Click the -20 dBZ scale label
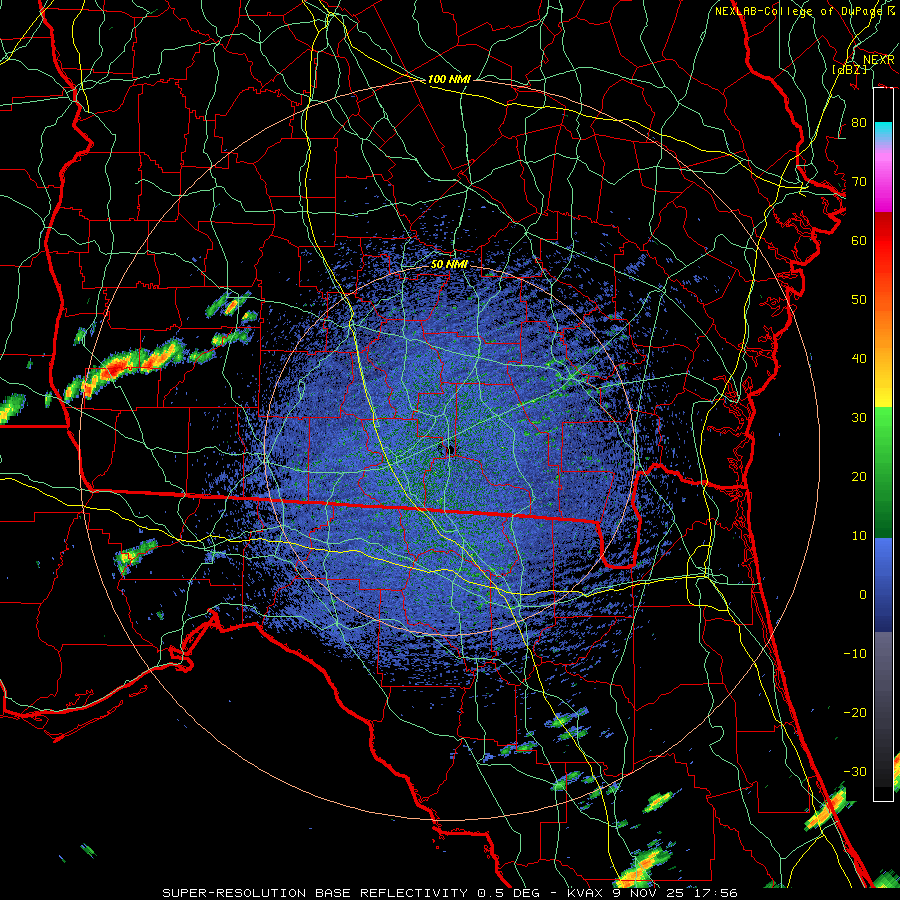The image size is (900, 900). pyautogui.click(x=855, y=712)
